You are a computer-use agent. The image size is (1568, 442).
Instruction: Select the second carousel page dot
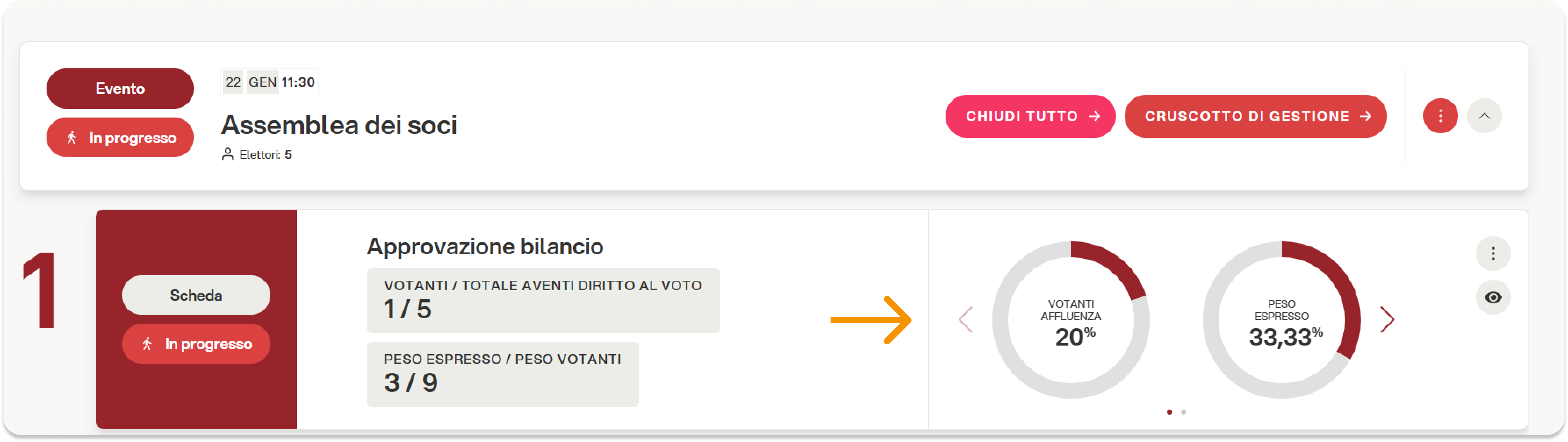click(1183, 412)
